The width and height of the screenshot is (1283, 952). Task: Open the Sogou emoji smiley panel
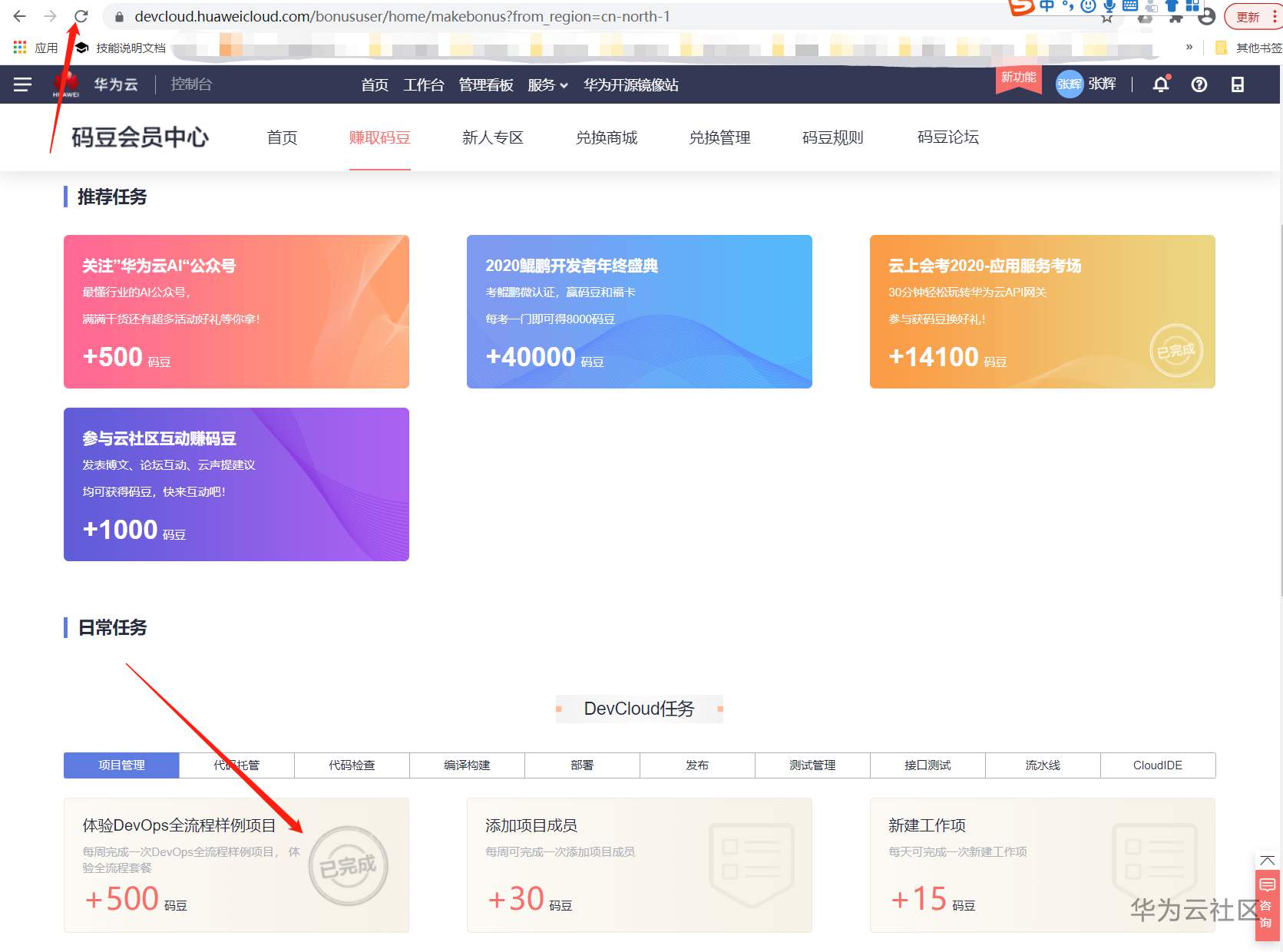pos(1088,6)
